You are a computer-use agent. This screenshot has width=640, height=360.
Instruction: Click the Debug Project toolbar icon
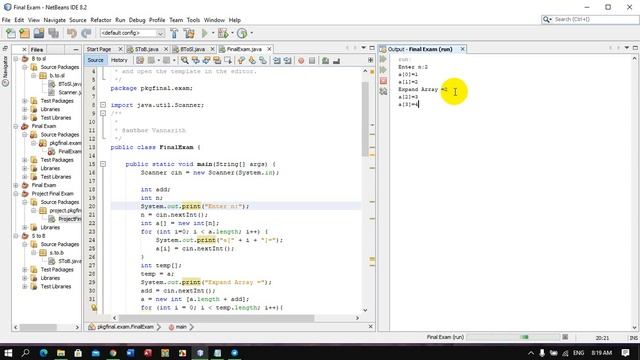223,33
